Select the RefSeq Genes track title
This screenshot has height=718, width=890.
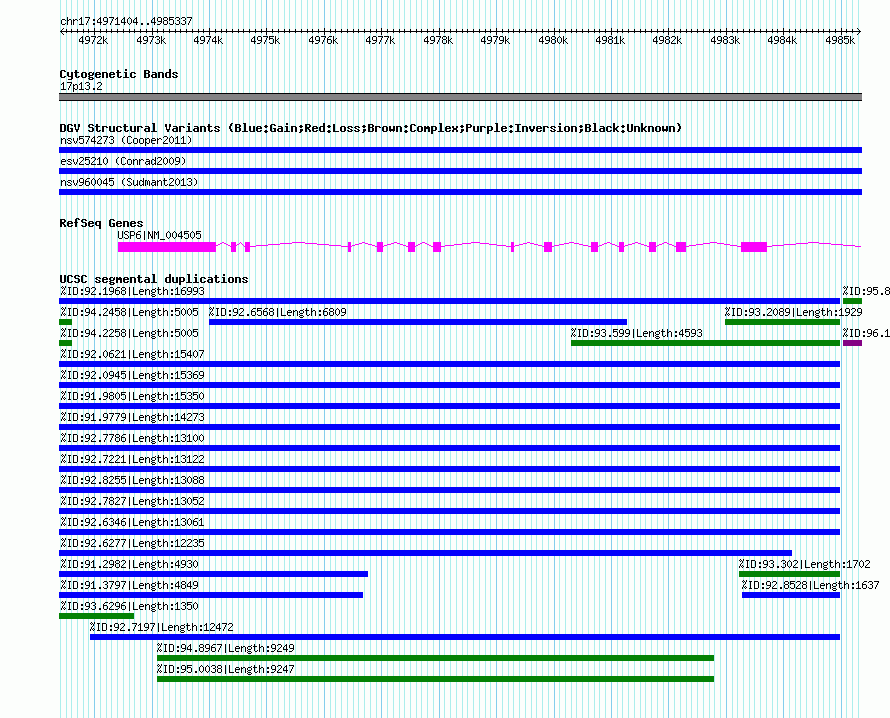[101, 222]
